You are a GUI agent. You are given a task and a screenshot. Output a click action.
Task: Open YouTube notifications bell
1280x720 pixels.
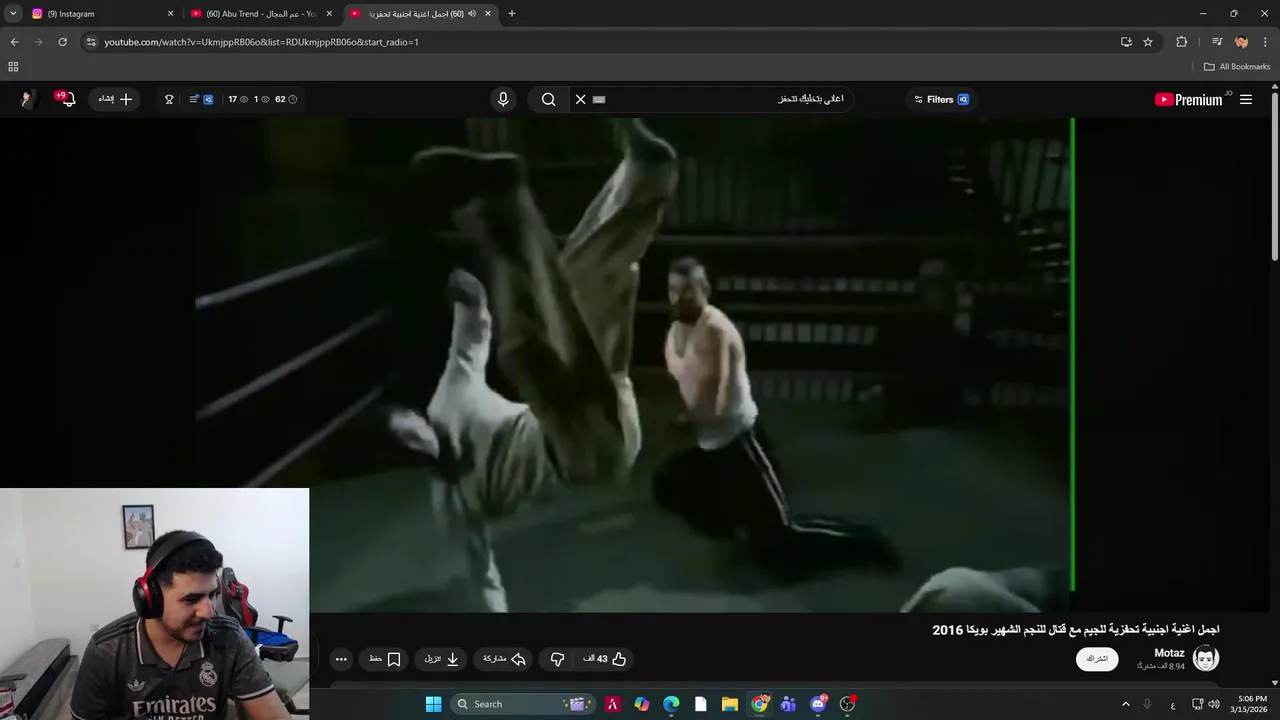[x=67, y=99]
